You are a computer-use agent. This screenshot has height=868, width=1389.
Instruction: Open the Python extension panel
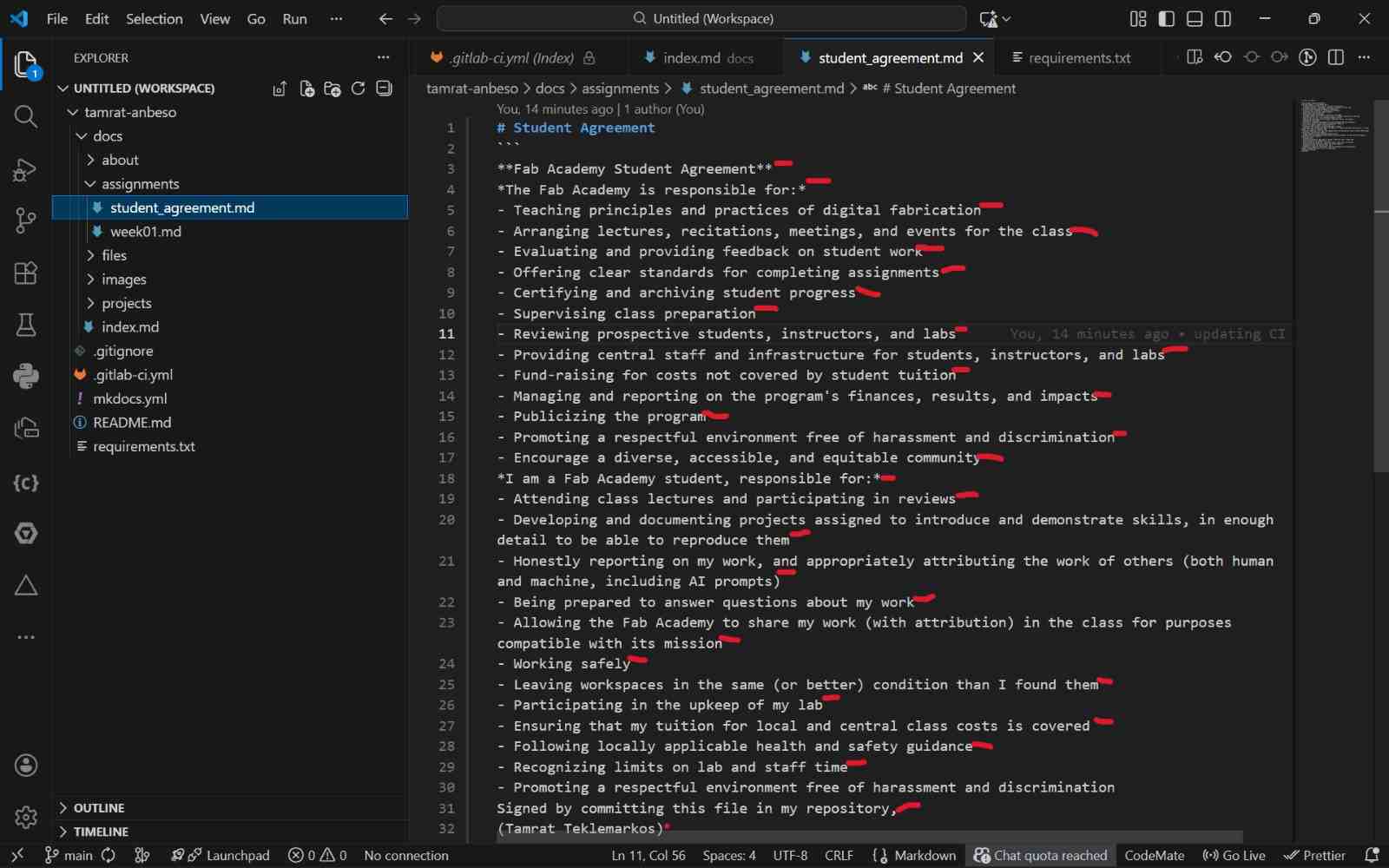tap(26, 376)
